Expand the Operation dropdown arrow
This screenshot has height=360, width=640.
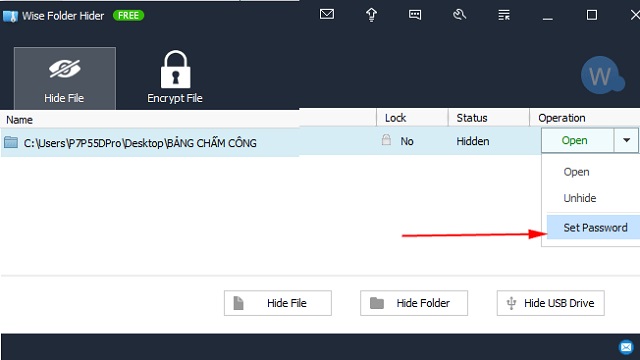626,140
